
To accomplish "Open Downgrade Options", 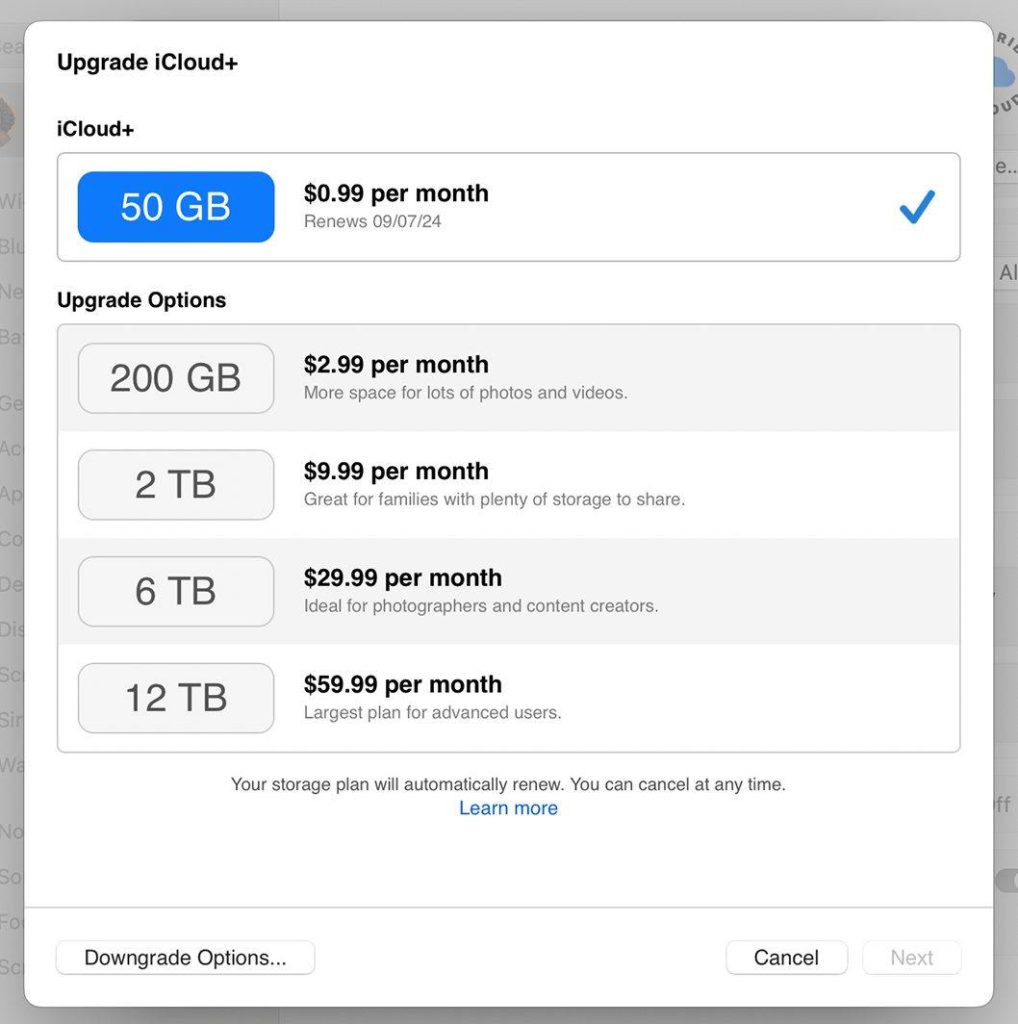I will pyautogui.click(x=185, y=957).
